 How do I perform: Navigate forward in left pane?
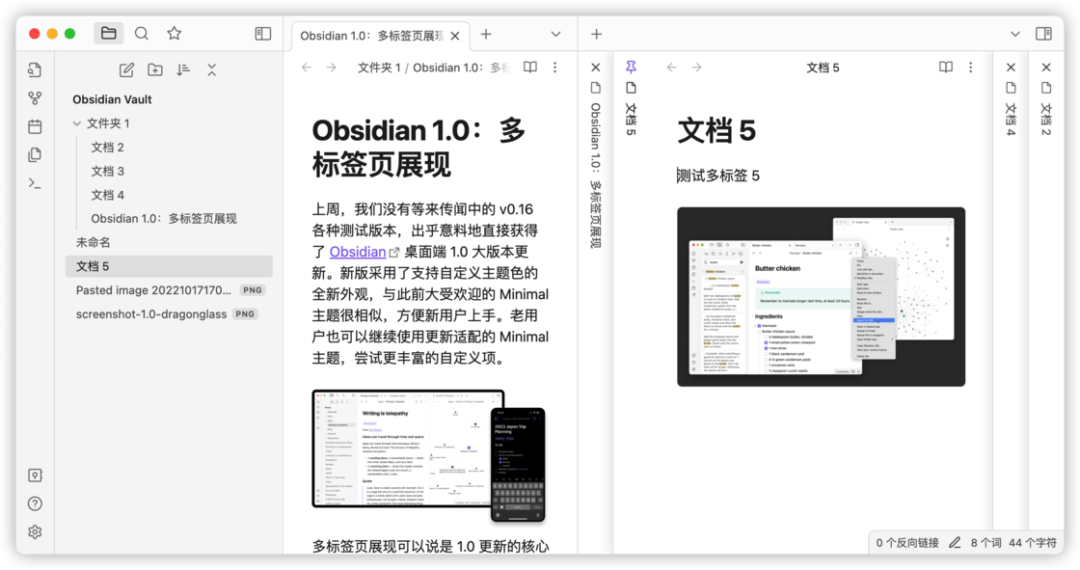click(331, 67)
